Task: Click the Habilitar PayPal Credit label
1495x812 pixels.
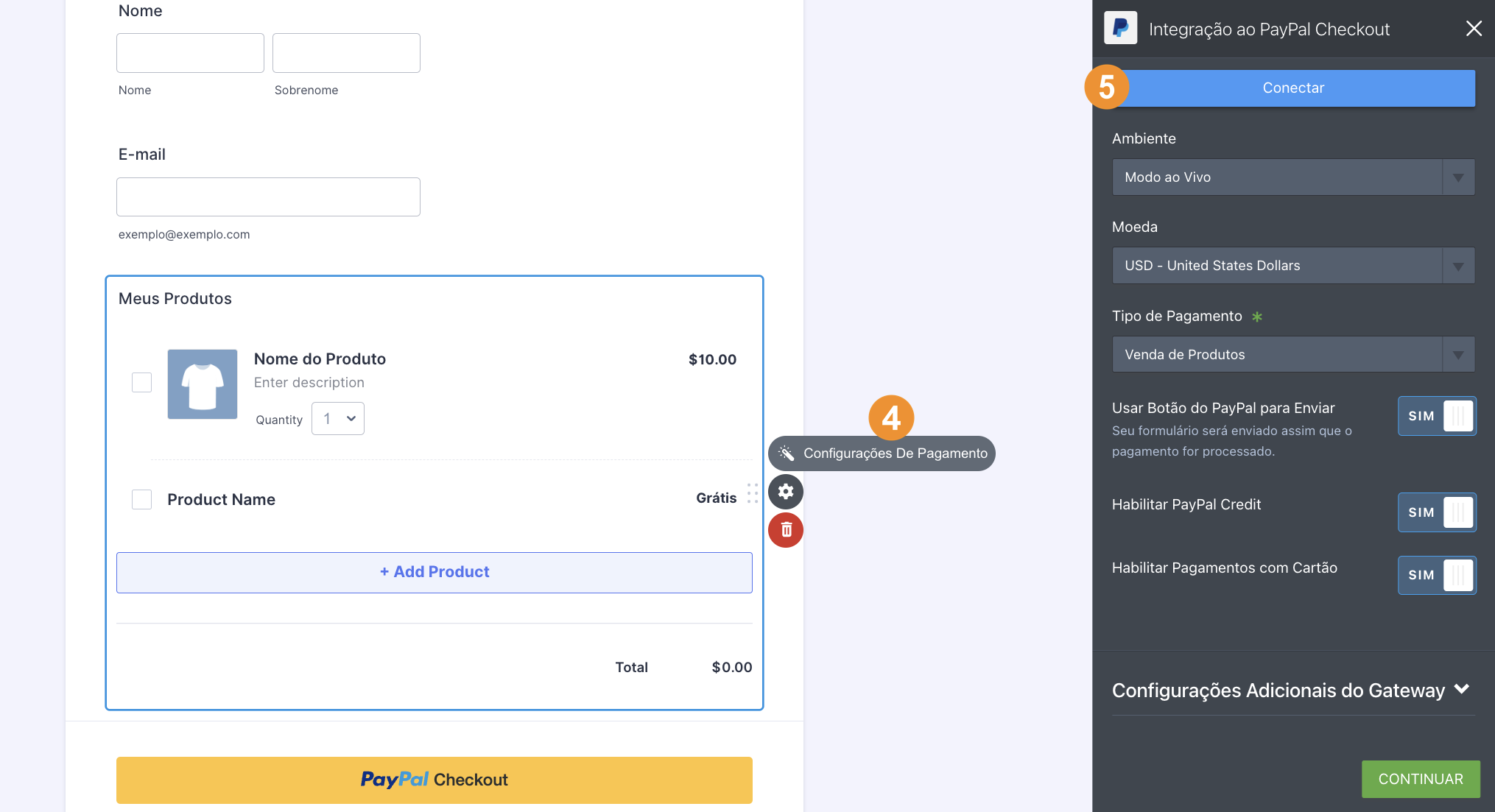Action: coord(1186,505)
